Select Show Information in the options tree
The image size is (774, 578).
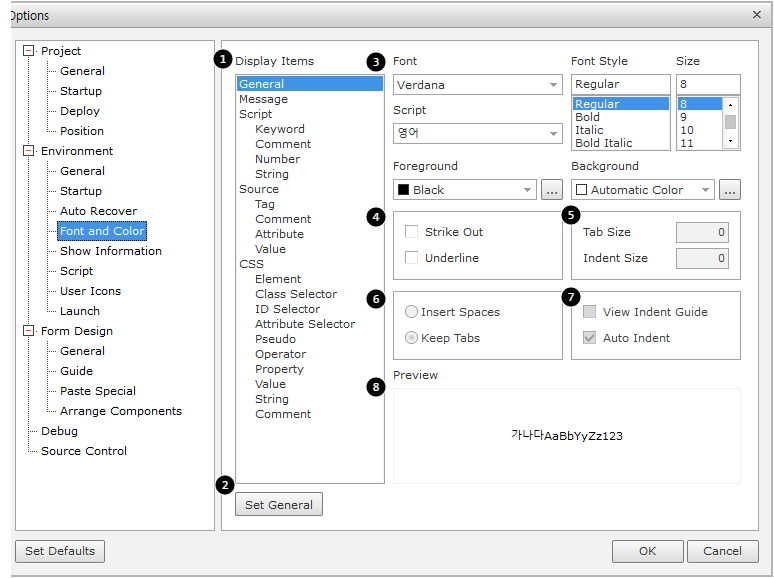point(110,251)
